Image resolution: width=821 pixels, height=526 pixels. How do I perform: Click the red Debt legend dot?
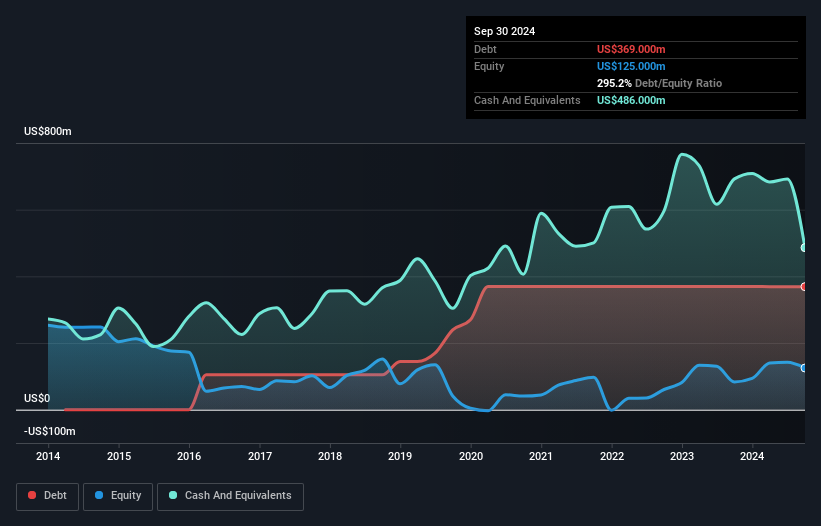point(33,496)
